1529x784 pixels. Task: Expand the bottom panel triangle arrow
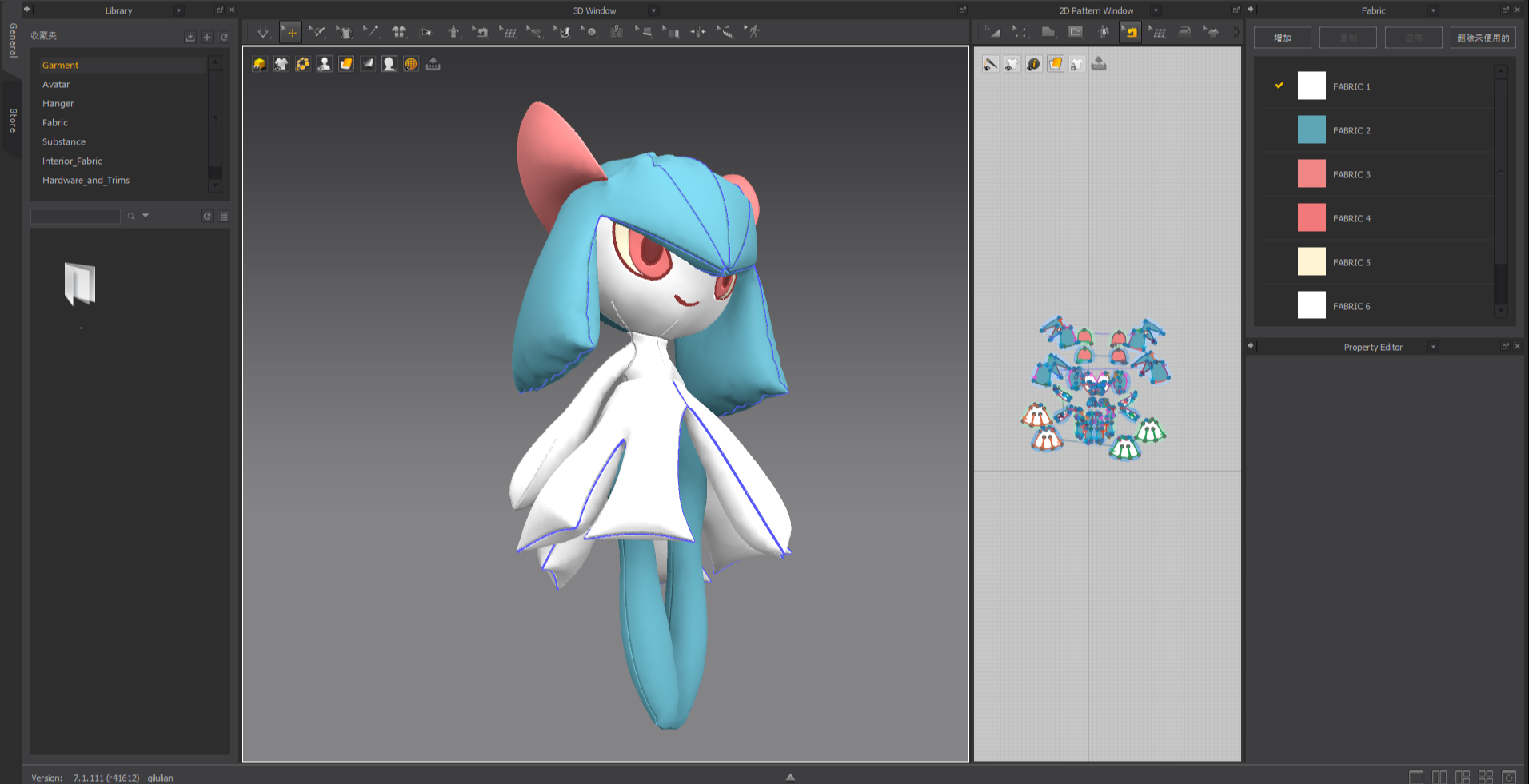click(790, 777)
